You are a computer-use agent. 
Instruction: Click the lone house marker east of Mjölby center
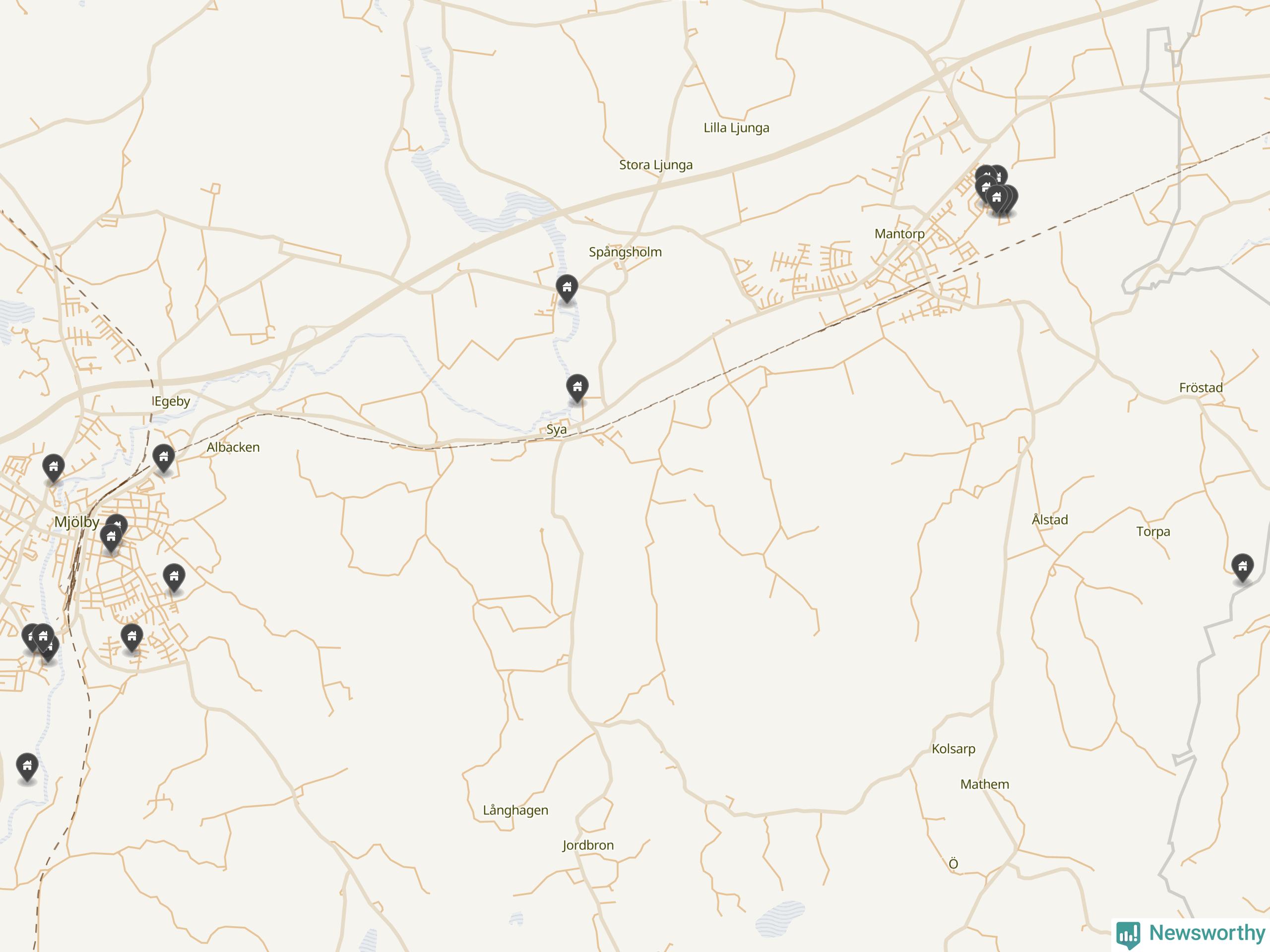point(174,577)
